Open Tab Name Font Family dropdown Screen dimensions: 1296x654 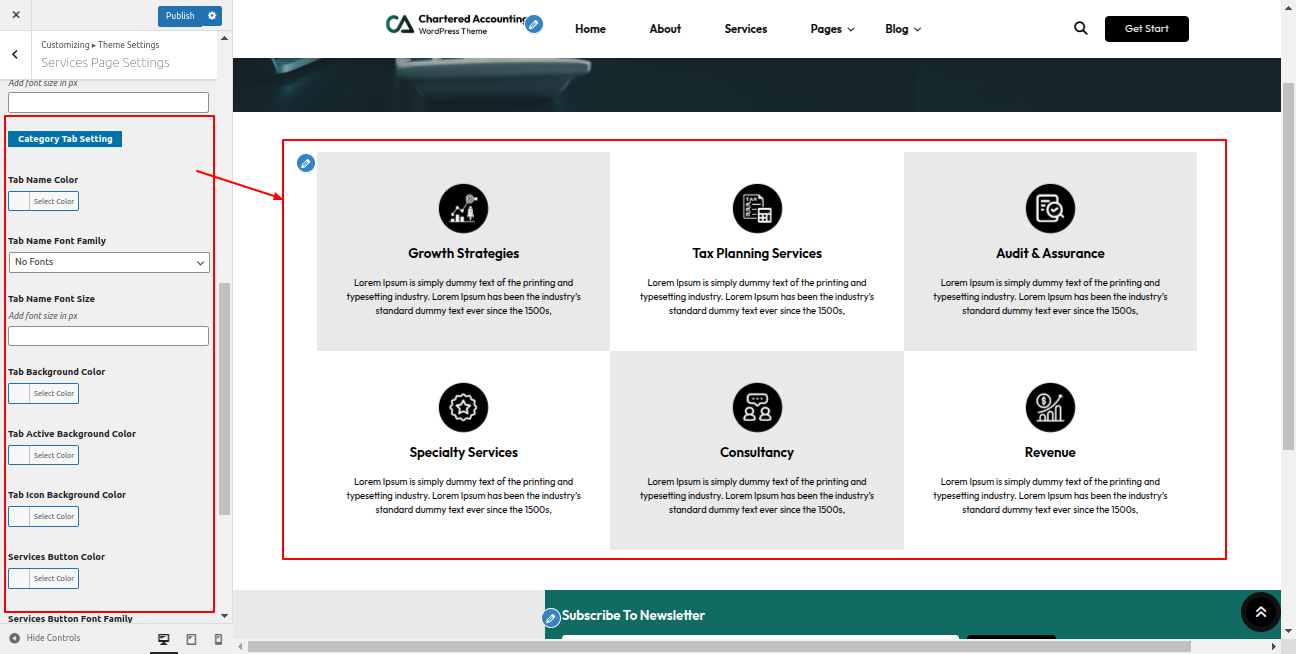tap(109, 262)
